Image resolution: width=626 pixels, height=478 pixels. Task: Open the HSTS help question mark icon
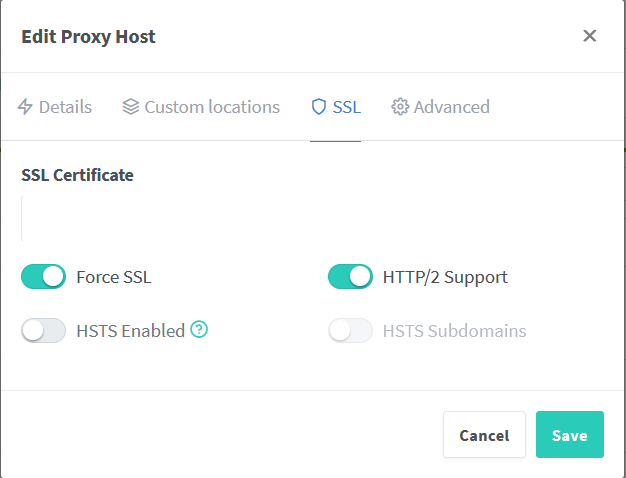coord(199,330)
